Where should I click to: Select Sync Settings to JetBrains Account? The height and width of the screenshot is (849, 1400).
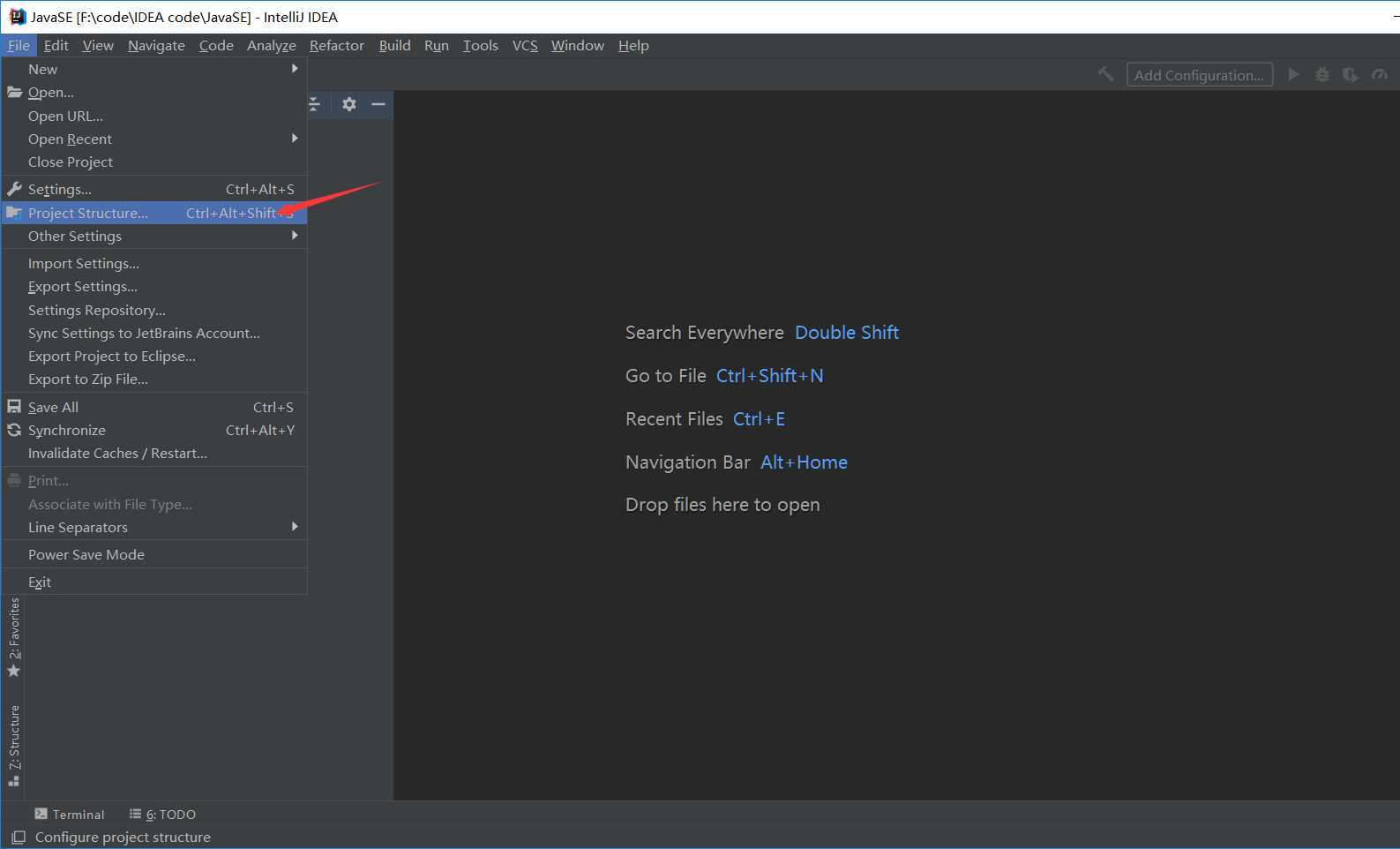pyautogui.click(x=154, y=333)
